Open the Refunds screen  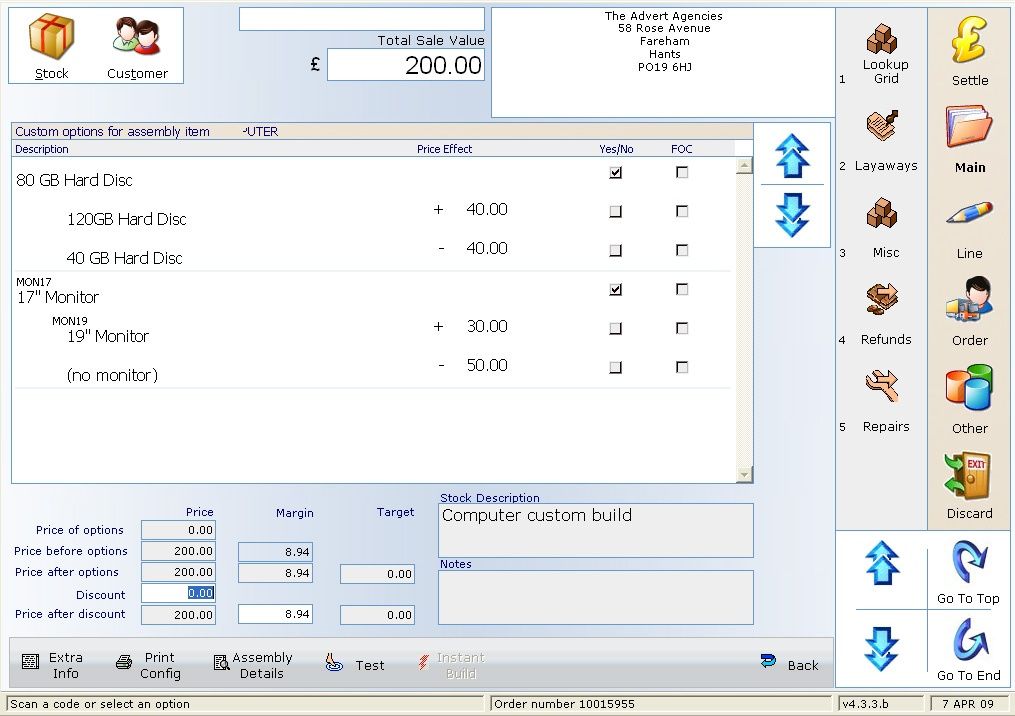[x=884, y=312]
